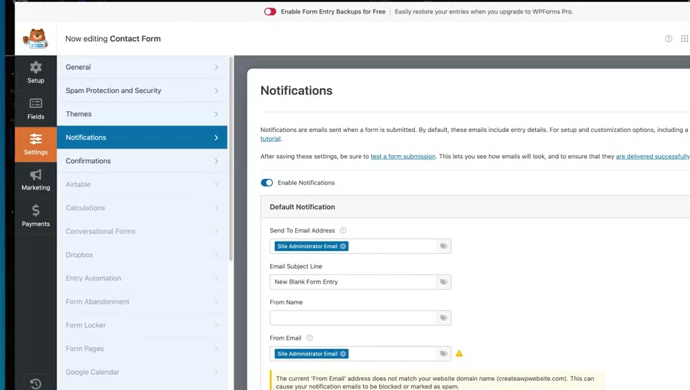690x390 pixels.
Task: Click the Notifications page heading
Action: [296, 90]
